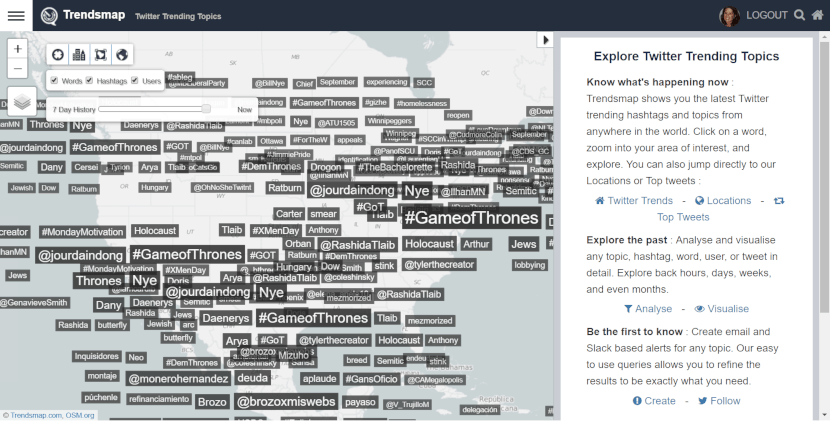Select the Arthur tag on map
Image resolution: width=830 pixels, height=430 pixels.
point(476,244)
